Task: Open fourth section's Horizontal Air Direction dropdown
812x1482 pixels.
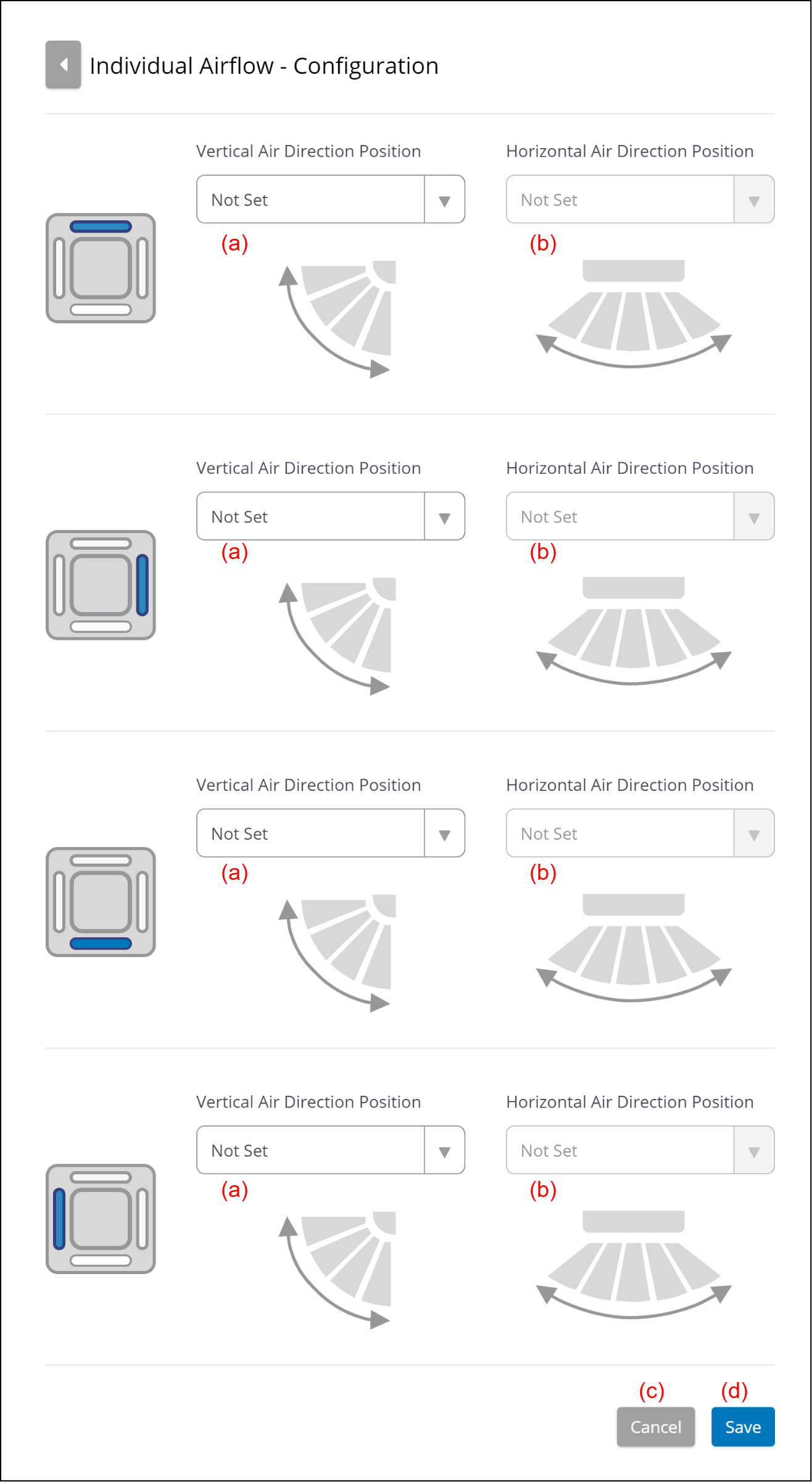Action: click(x=640, y=1150)
